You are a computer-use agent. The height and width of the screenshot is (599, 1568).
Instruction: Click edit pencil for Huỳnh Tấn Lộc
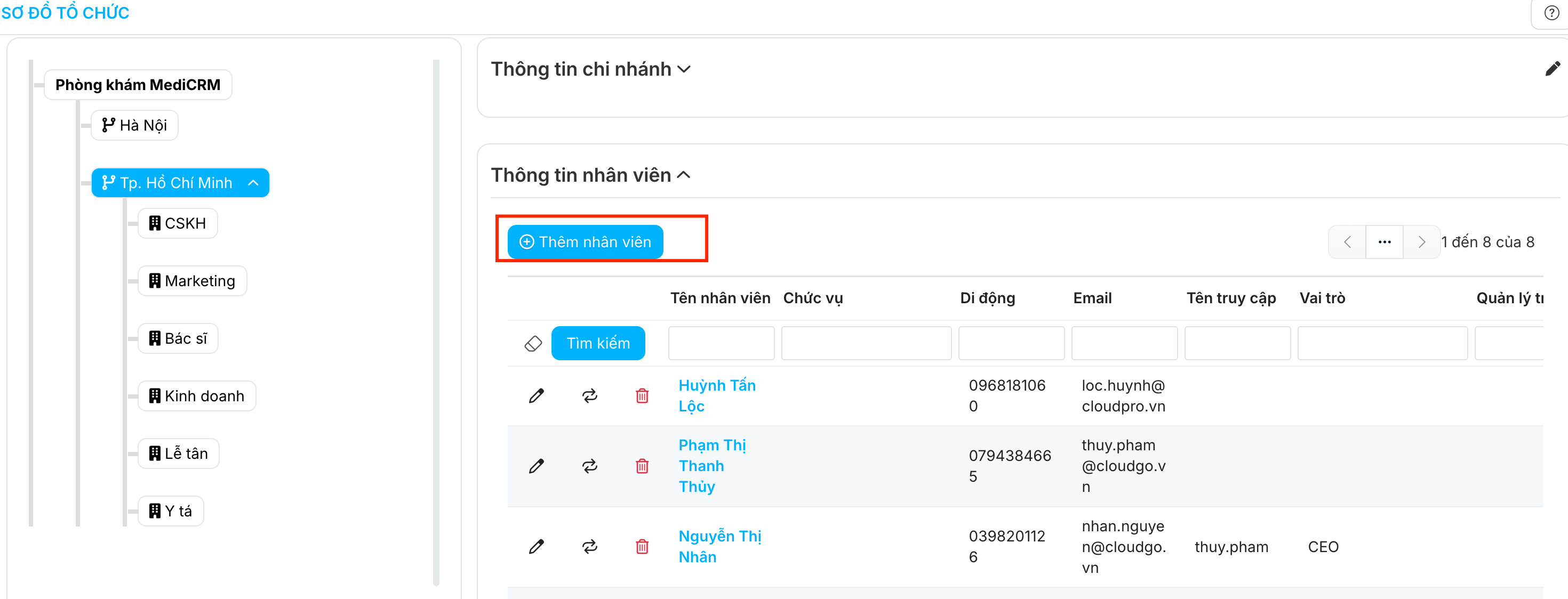(535, 396)
